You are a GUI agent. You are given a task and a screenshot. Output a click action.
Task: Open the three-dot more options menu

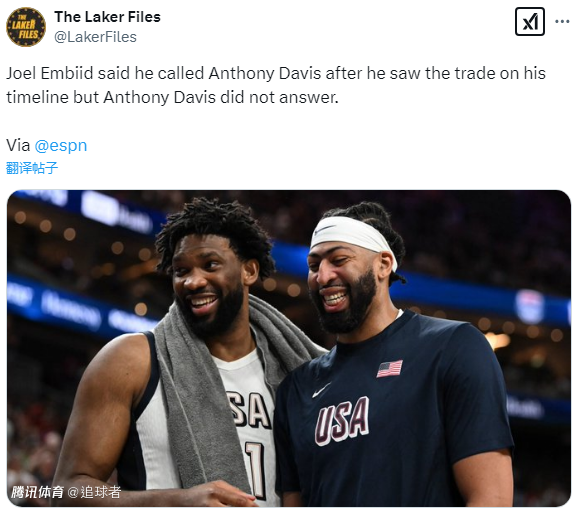562,21
